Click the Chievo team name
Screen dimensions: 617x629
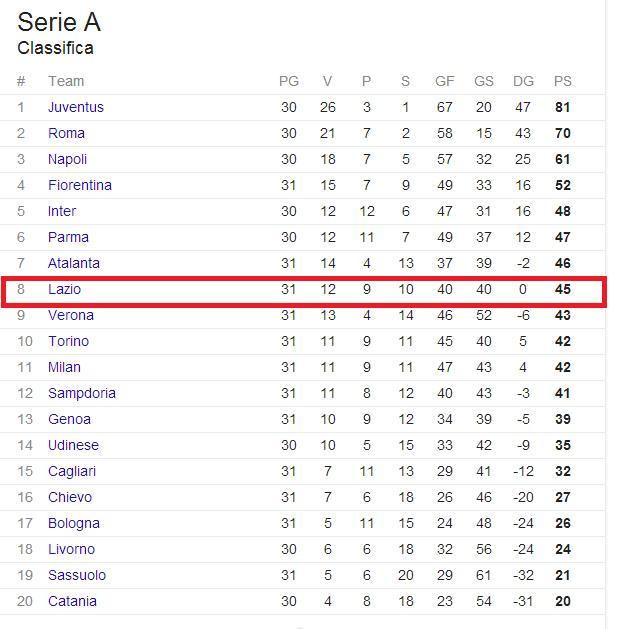70,497
